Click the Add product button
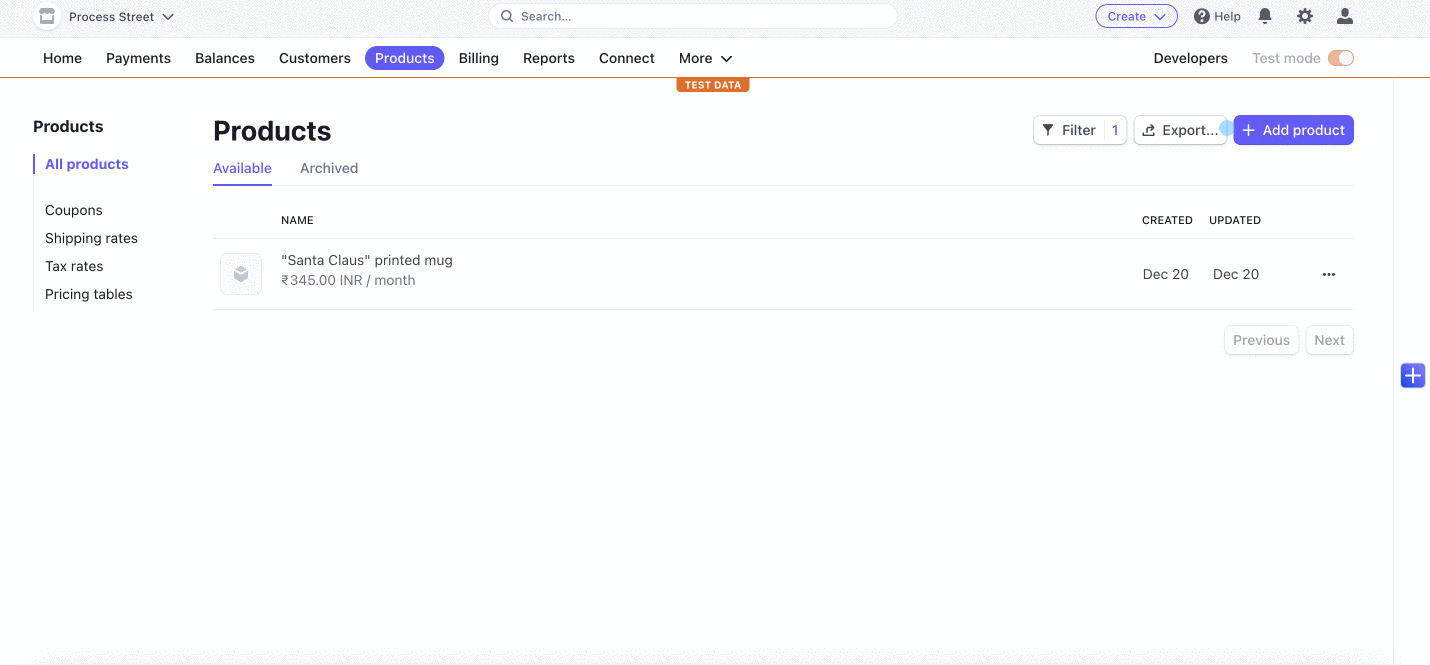Image resolution: width=1430 pixels, height=665 pixels. coord(1293,130)
